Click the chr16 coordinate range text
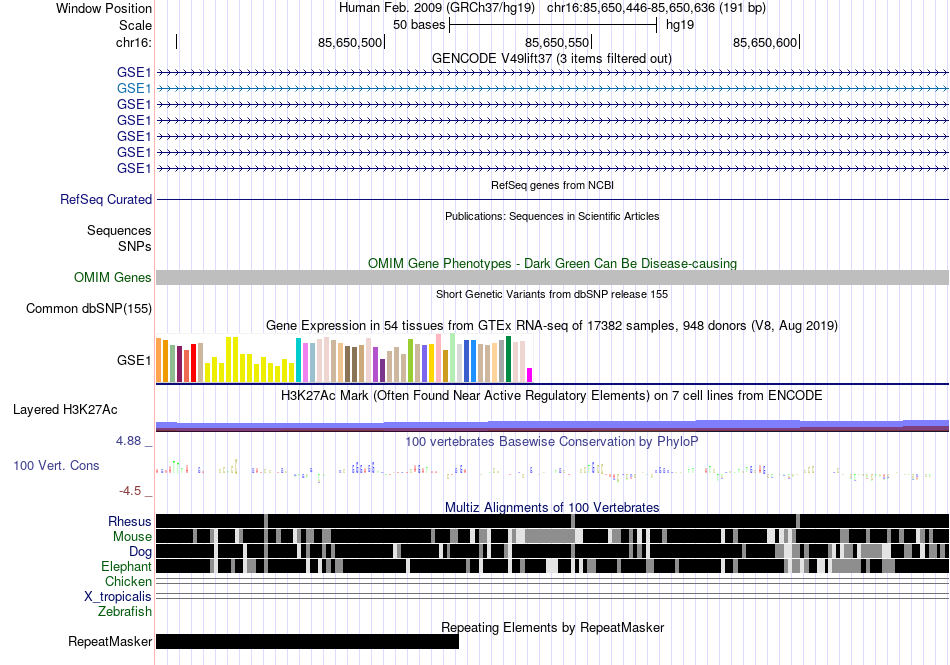950x665 pixels. pos(656,8)
